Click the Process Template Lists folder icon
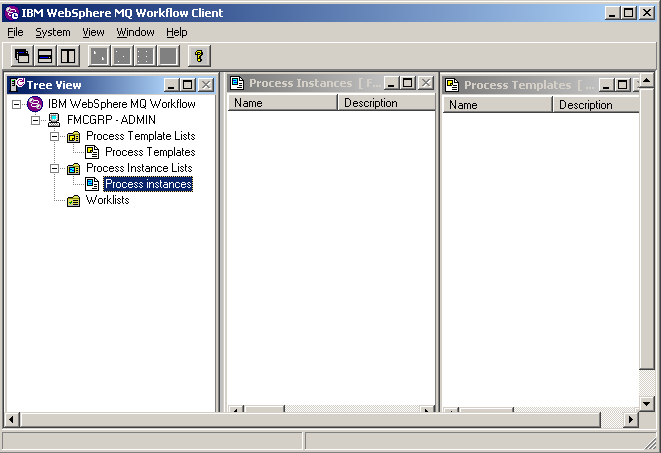 click(73, 136)
